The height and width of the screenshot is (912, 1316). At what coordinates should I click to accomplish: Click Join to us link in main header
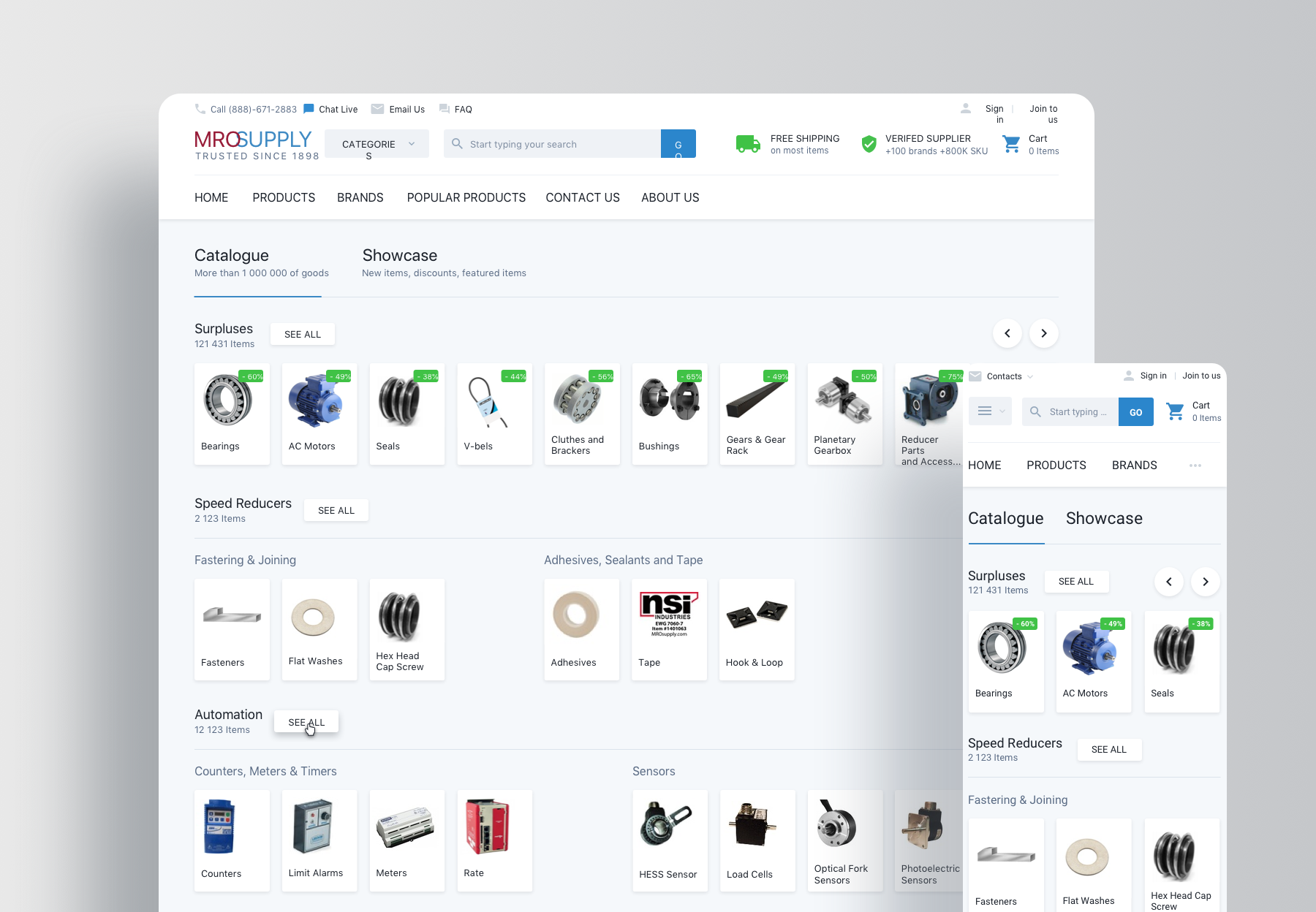click(x=1044, y=114)
